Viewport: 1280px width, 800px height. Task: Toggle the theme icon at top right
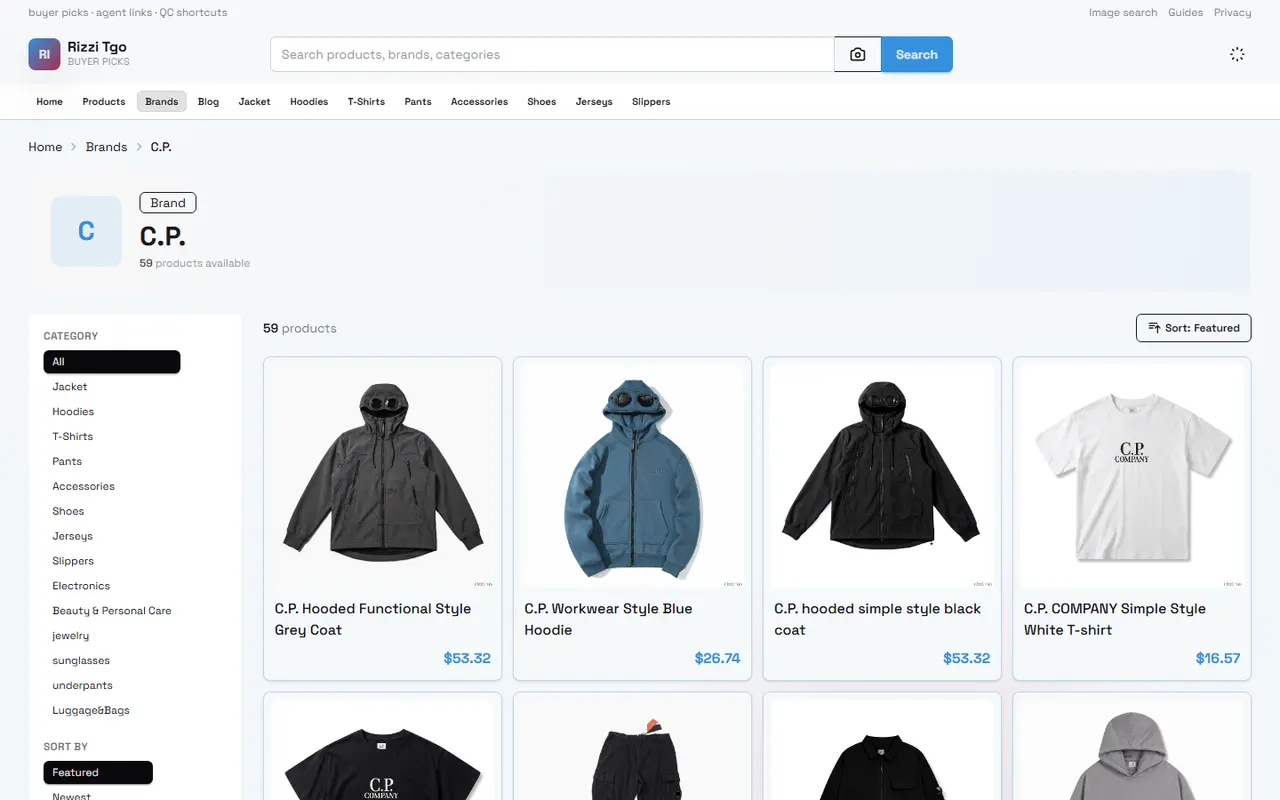pyautogui.click(x=1237, y=54)
